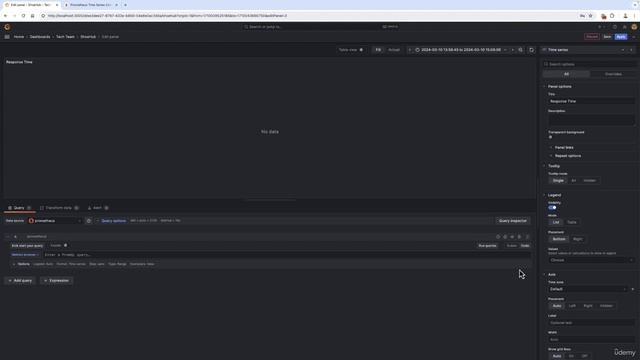Image resolution: width=640 pixels, height=360 pixels.
Task: Toggle the Legend Visibility switch
Action: (x=552, y=207)
